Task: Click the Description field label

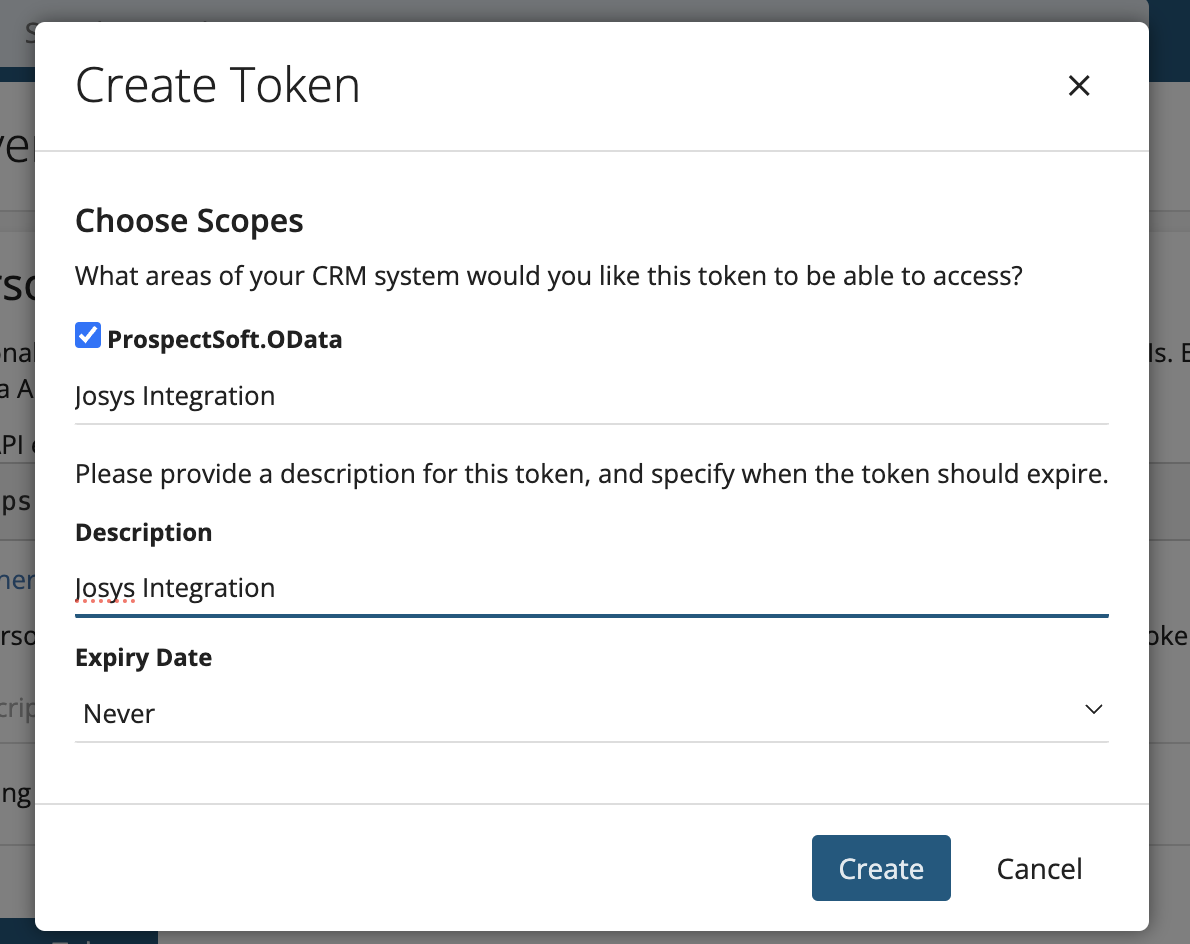Action: [x=143, y=533]
